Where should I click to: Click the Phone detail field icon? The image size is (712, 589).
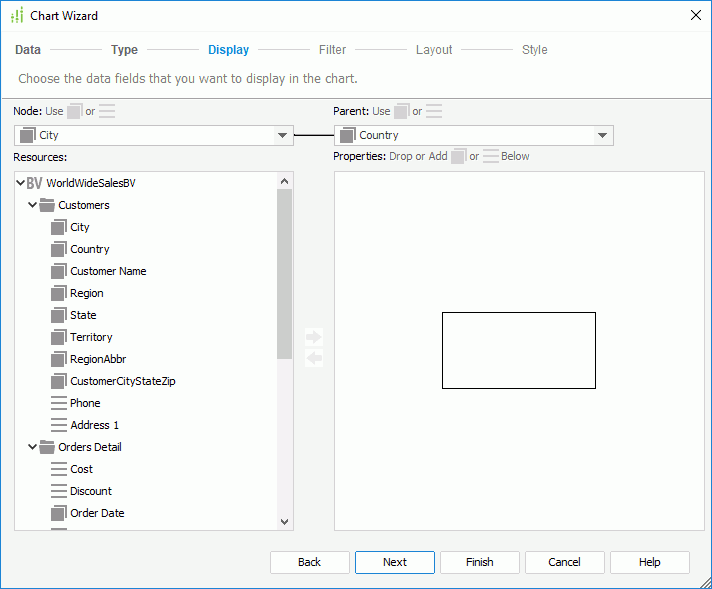[58, 403]
